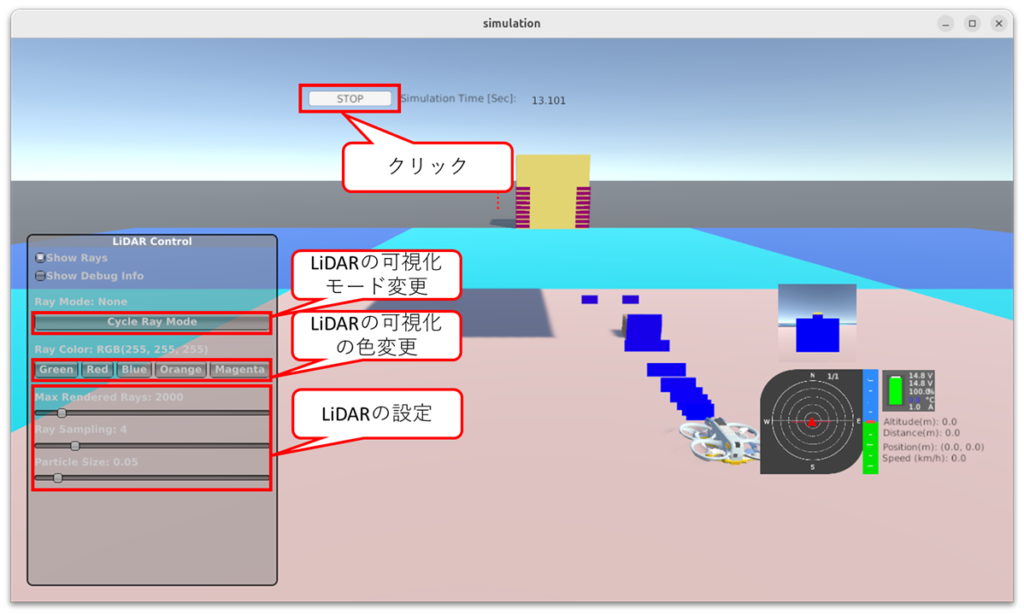The width and height of the screenshot is (1024, 615).
Task: Click the green battery level icon
Action: pyautogui.click(x=895, y=390)
